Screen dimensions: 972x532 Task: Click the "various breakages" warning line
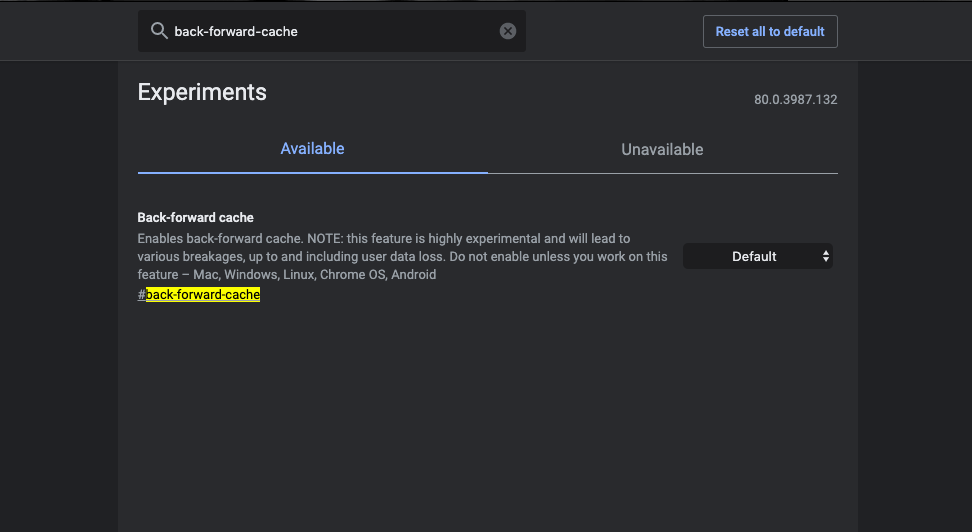click(402, 257)
